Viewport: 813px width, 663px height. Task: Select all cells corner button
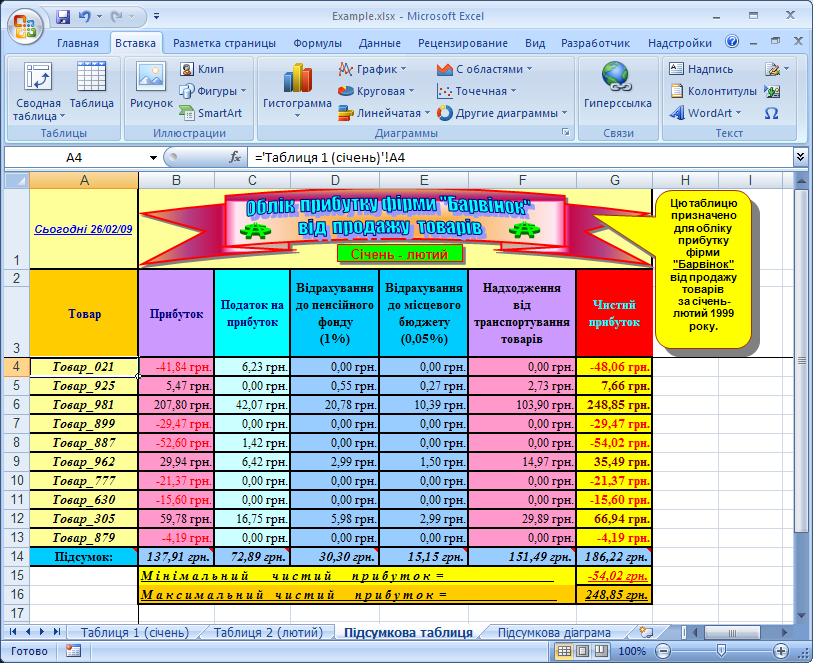[17, 180]
